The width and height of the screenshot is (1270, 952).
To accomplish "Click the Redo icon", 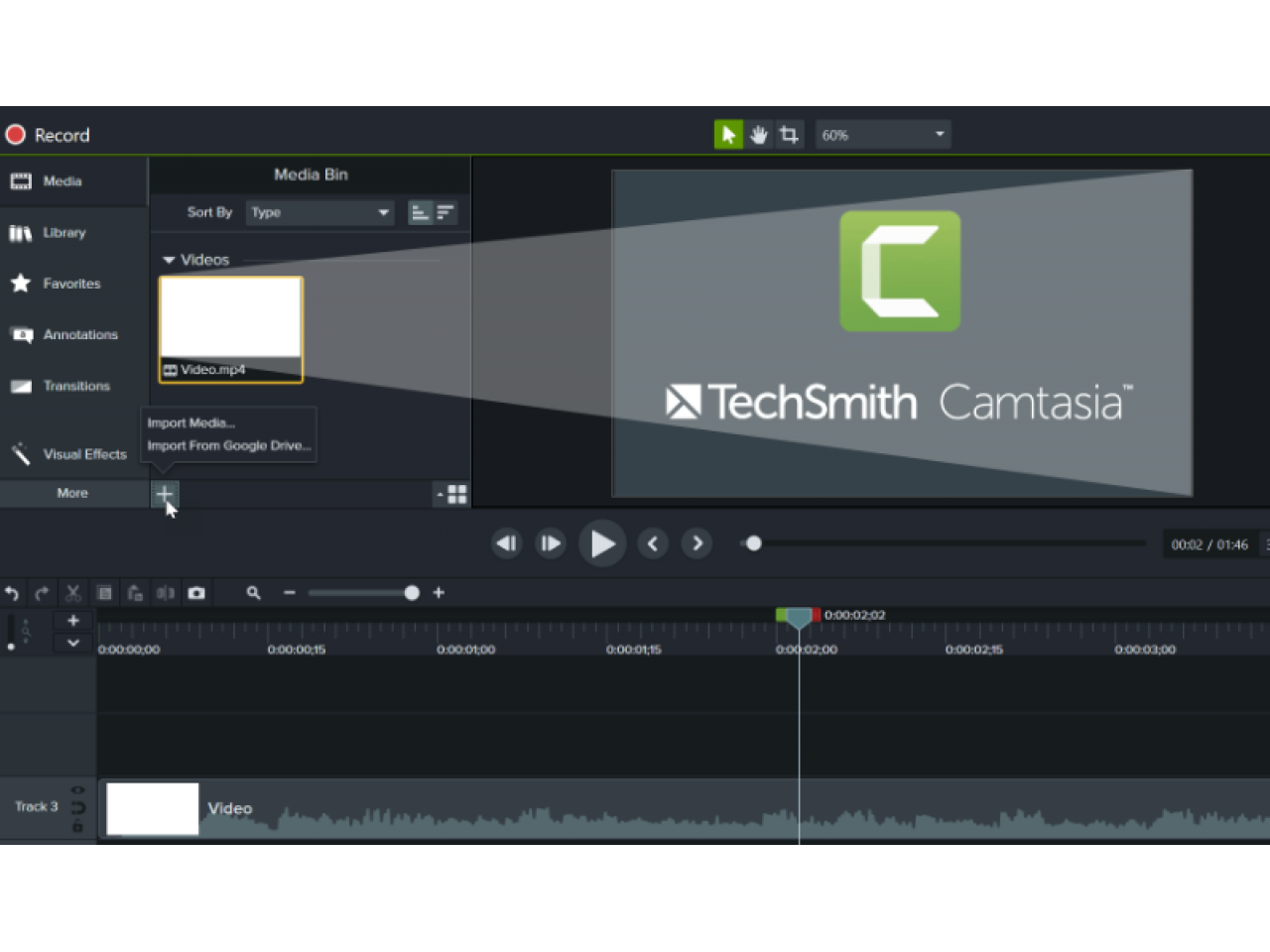I will pyautogui.click(x=42, y=593).
